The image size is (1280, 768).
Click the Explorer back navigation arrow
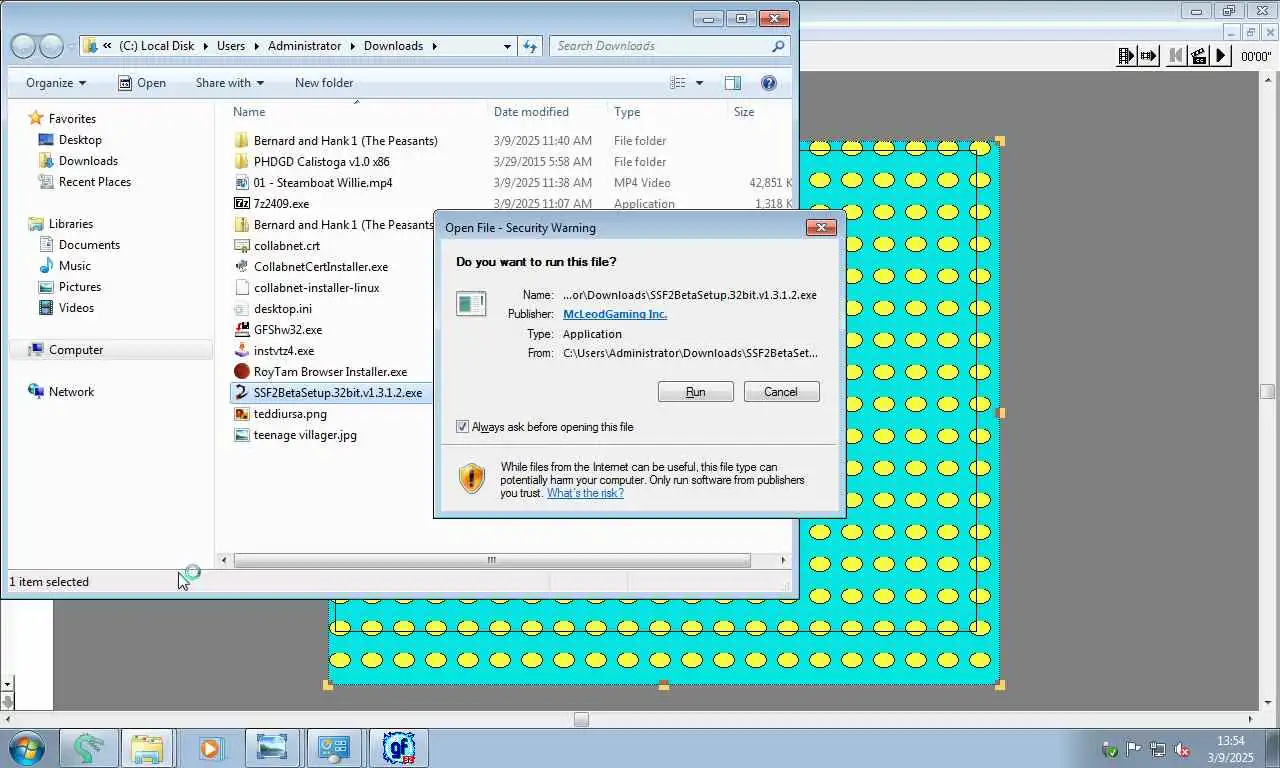tap(23, 46)
